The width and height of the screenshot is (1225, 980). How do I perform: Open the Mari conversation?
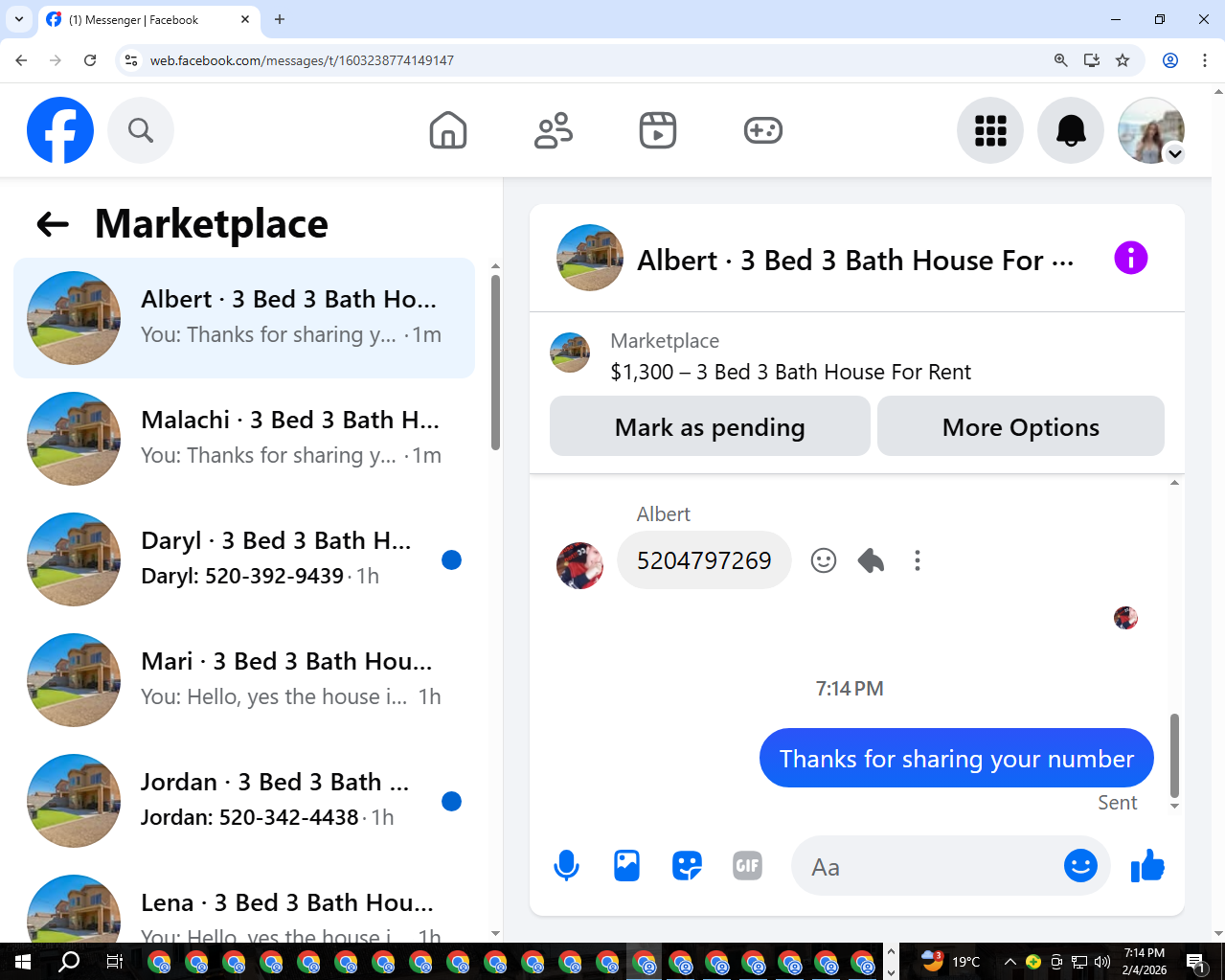244,680
